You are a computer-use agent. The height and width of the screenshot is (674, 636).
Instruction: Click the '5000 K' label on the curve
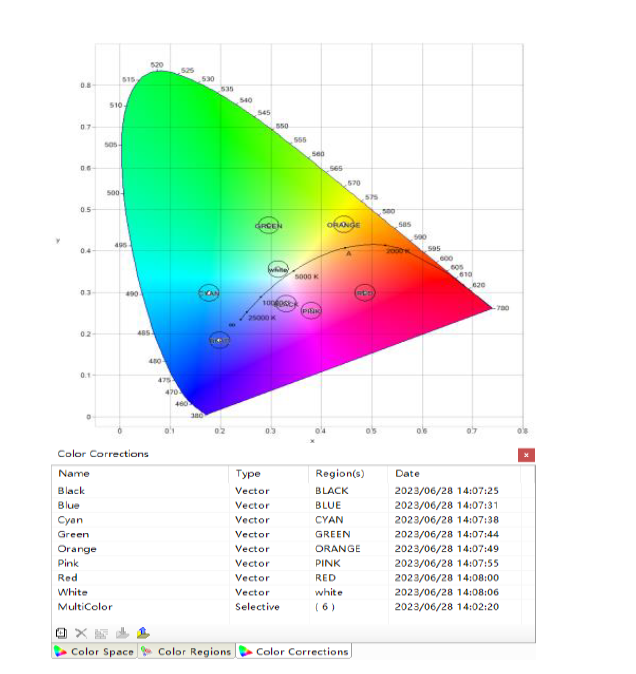pyautogui.click(x=306, y=276)
